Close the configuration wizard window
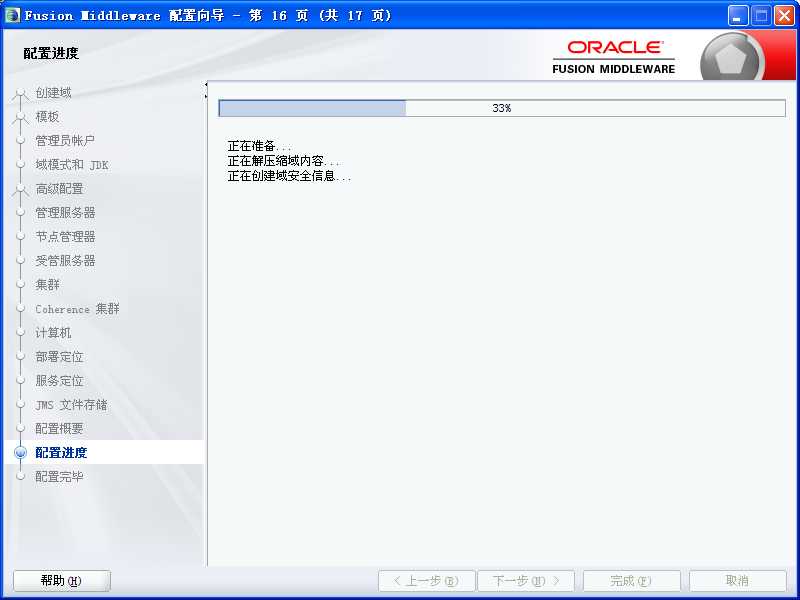 784,16
